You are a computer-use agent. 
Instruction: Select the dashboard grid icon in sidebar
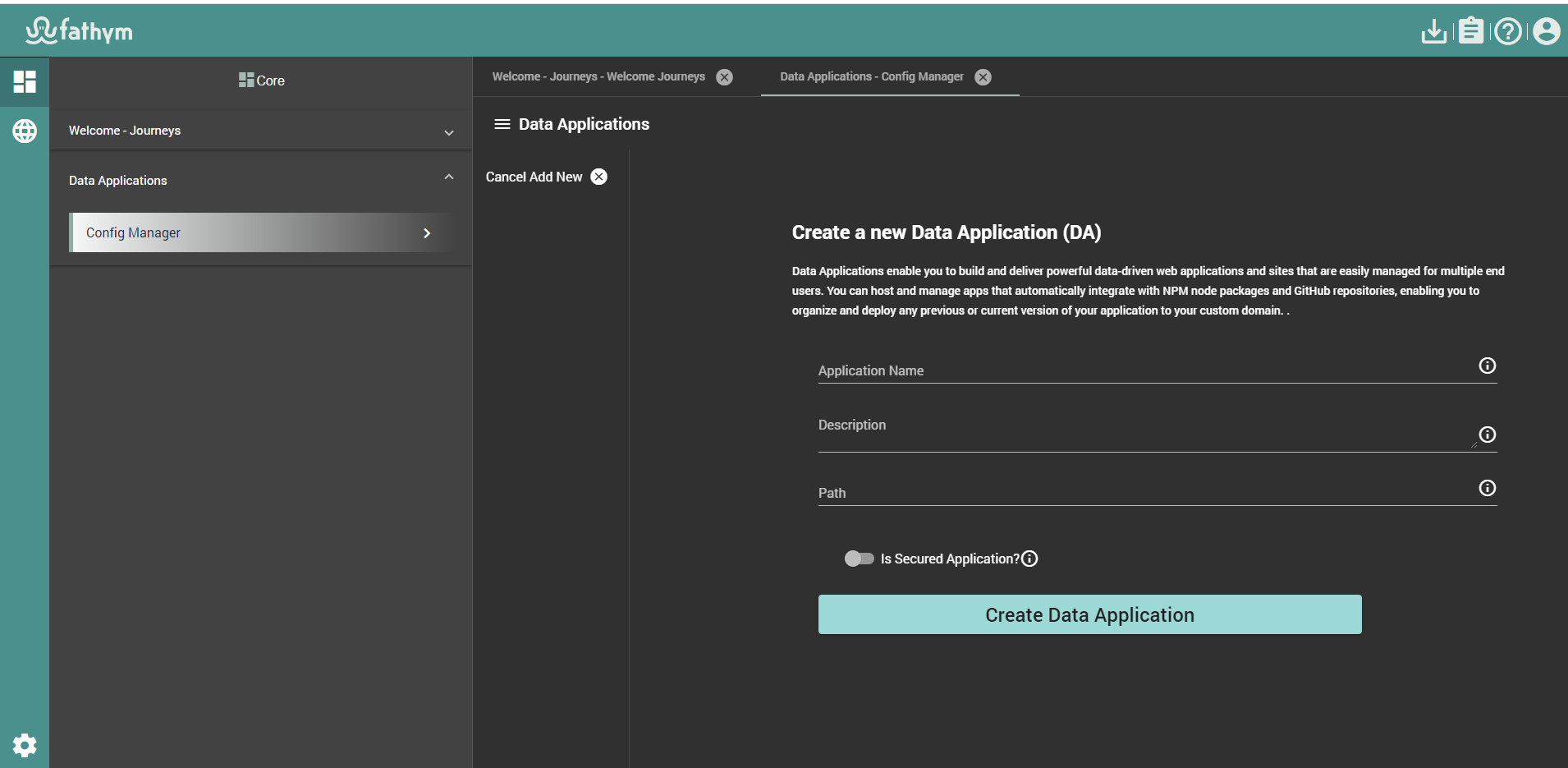tap(25, 81)
